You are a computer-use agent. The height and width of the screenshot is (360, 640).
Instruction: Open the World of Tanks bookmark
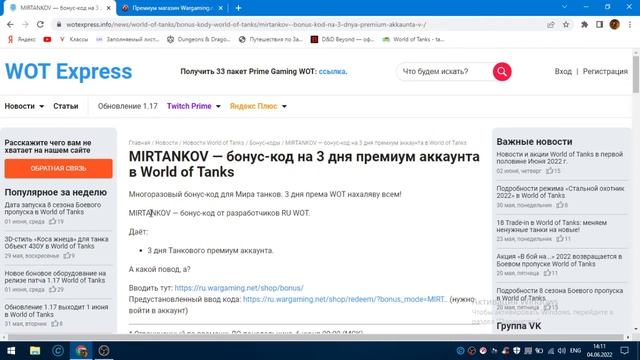click(x=413, y=39)
